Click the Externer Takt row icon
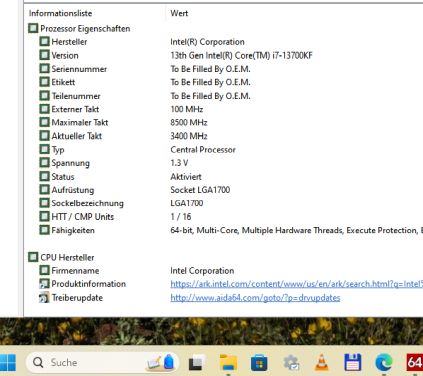 pyautogui.click(x=44, y=109)
